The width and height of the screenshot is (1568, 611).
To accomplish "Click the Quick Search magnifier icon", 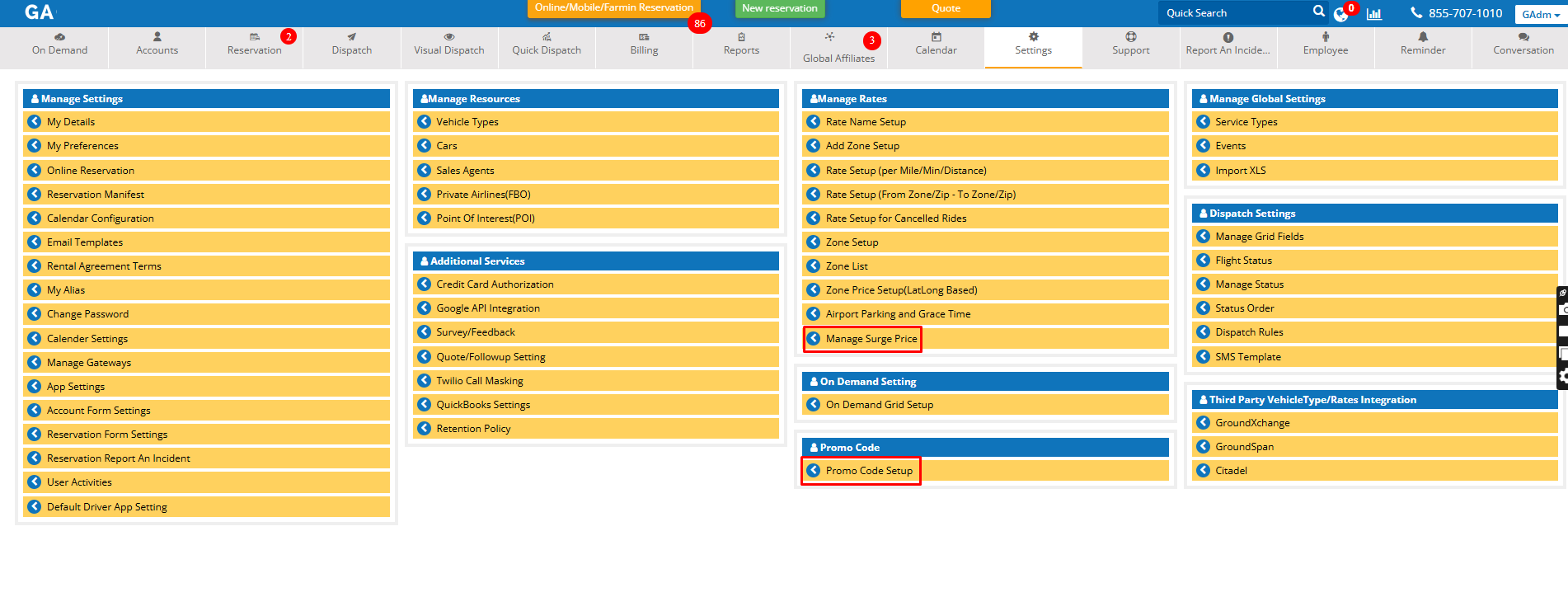I will pyautogui.click(x=1318, y=12).
